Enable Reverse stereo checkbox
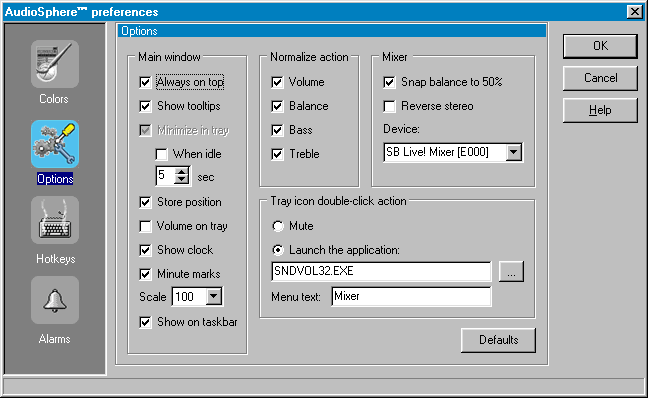This screenshot has width=648, height=398. [x=389, y=106]
